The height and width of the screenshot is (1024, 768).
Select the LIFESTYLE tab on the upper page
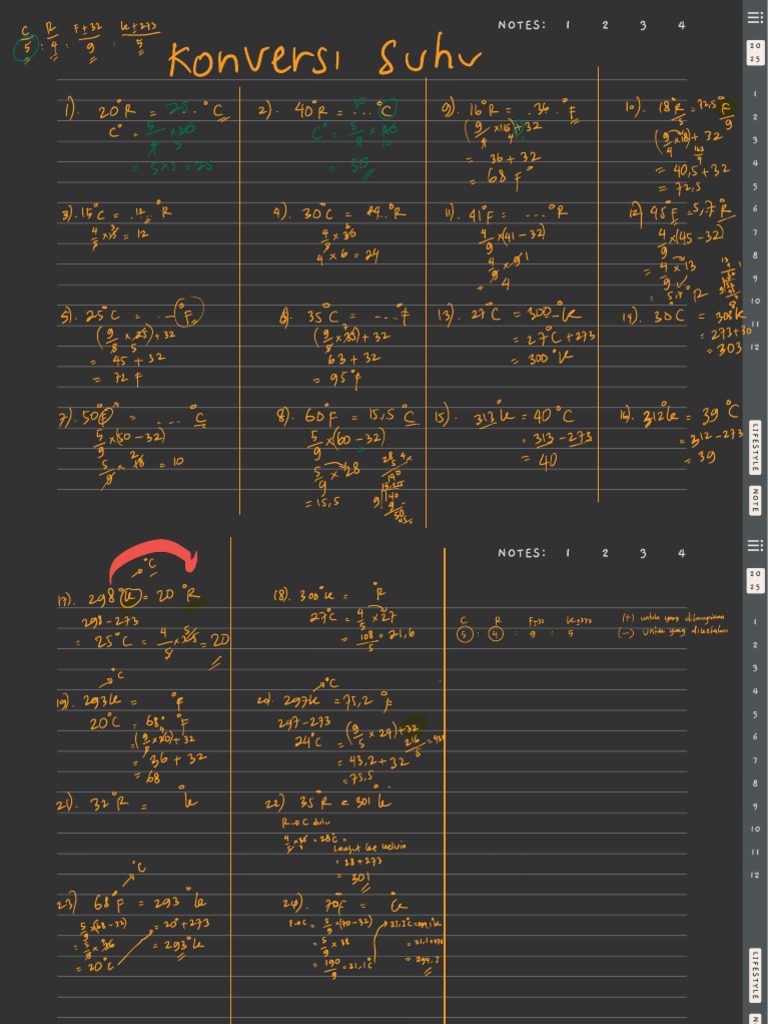click(x=755, y=447)
